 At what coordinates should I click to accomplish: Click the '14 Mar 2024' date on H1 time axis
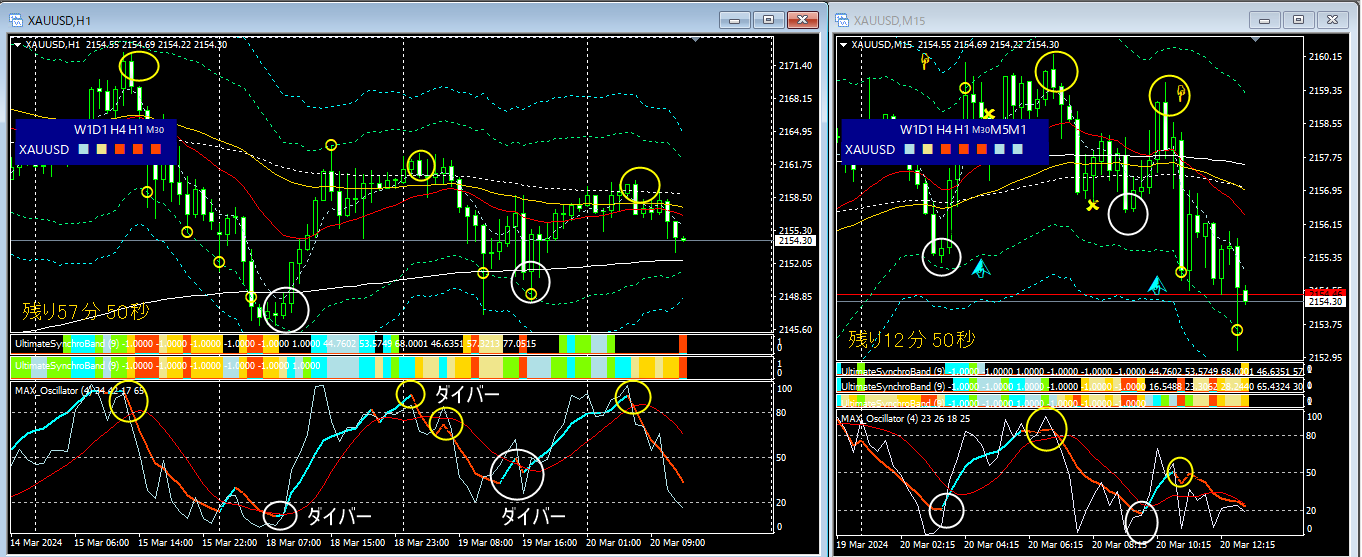(x=35, y=543)
